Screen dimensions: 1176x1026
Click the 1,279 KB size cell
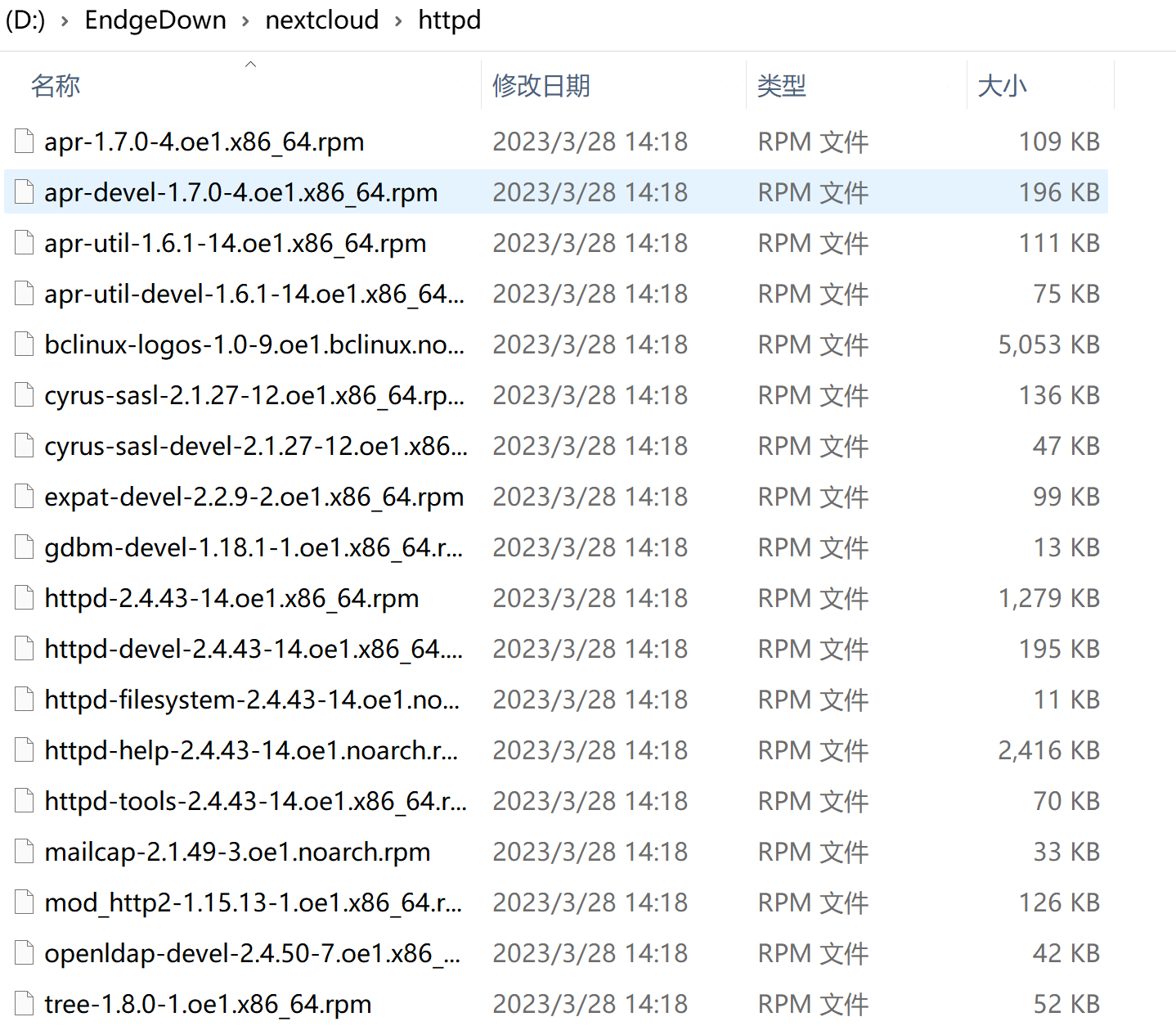1049,598
